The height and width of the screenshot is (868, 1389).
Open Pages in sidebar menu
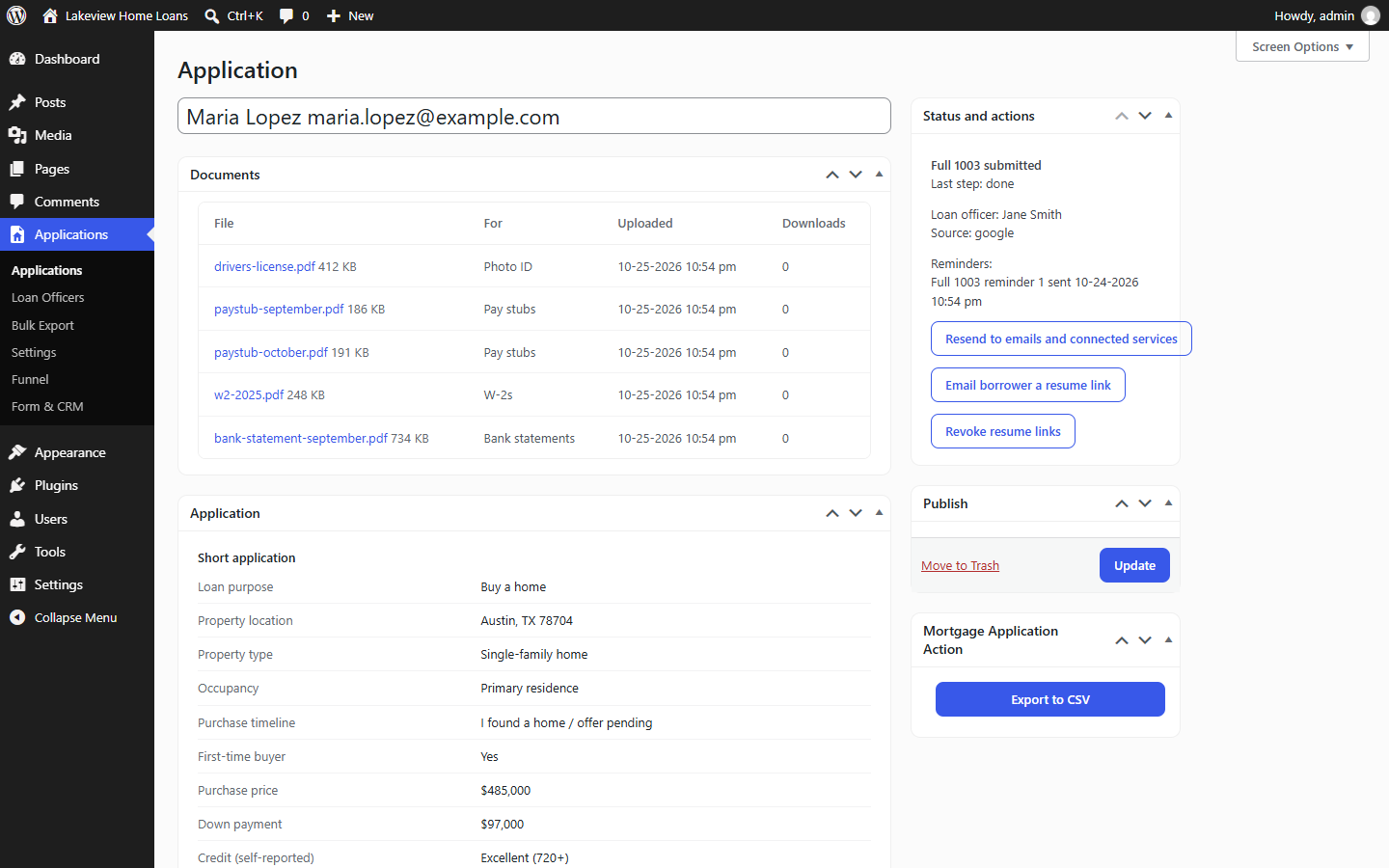tap(77, 169)
